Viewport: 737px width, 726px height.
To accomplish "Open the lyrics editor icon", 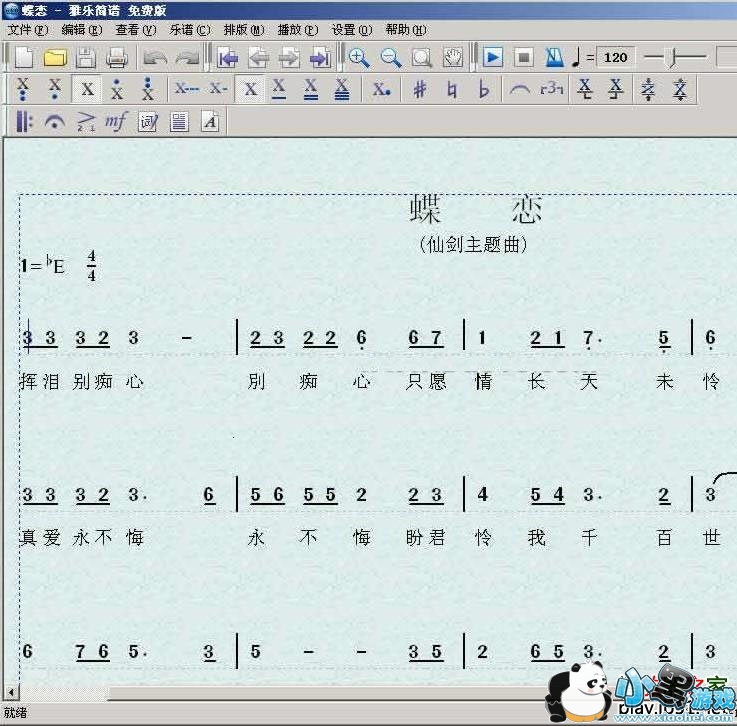I will pos(148,122).
